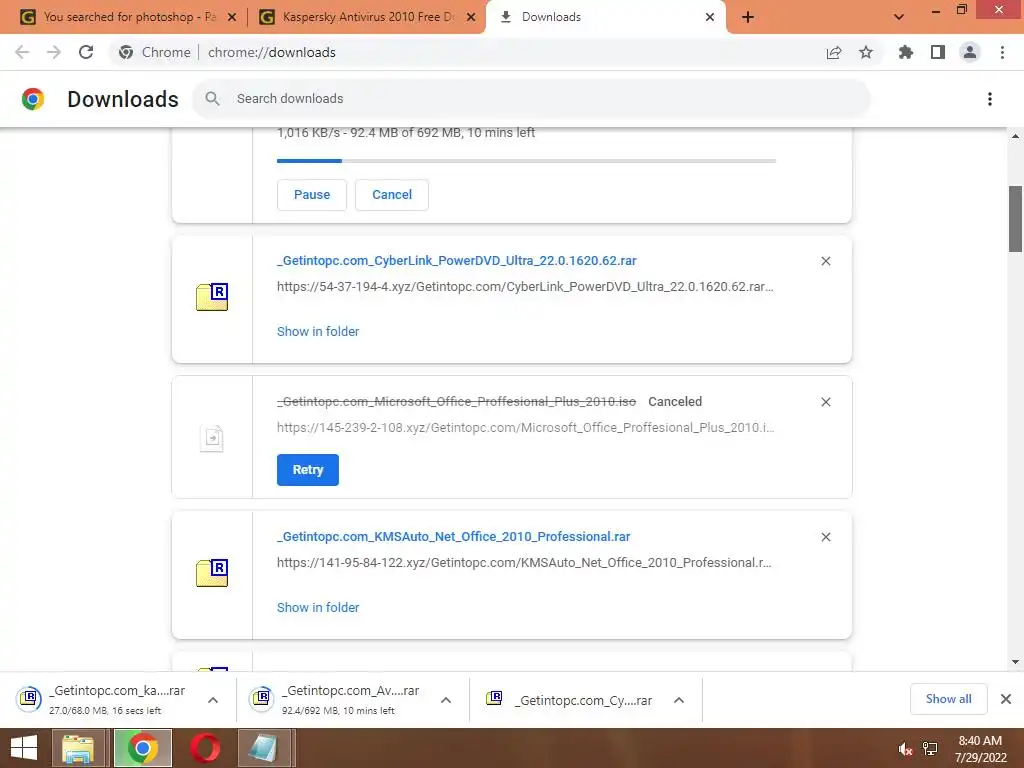Click the network tray icon
Viewport: 1024px width, 768px height.
(x=930, y=749)
